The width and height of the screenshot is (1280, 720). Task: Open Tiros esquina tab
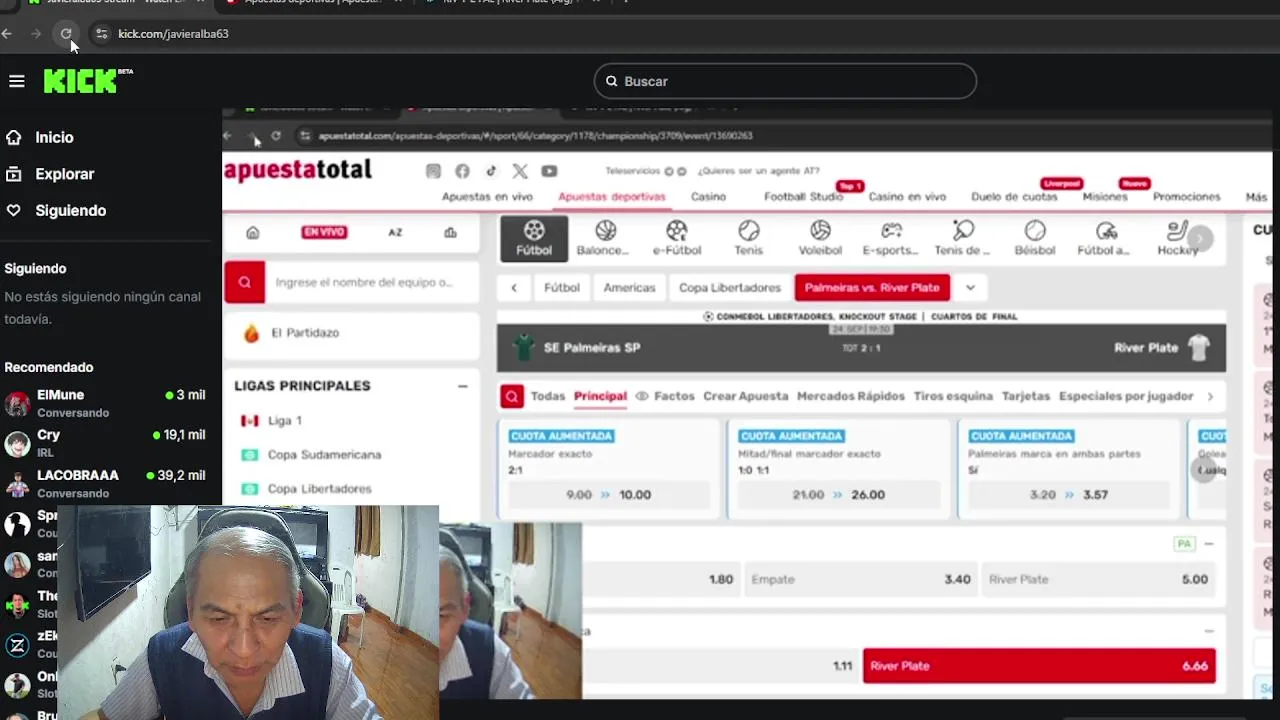coord(953,397)
